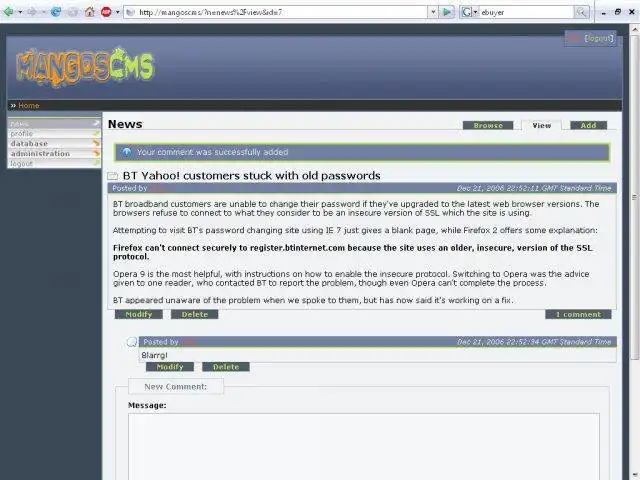Click the 'Your comment was successfully added' message

click(x=212, y=152)
